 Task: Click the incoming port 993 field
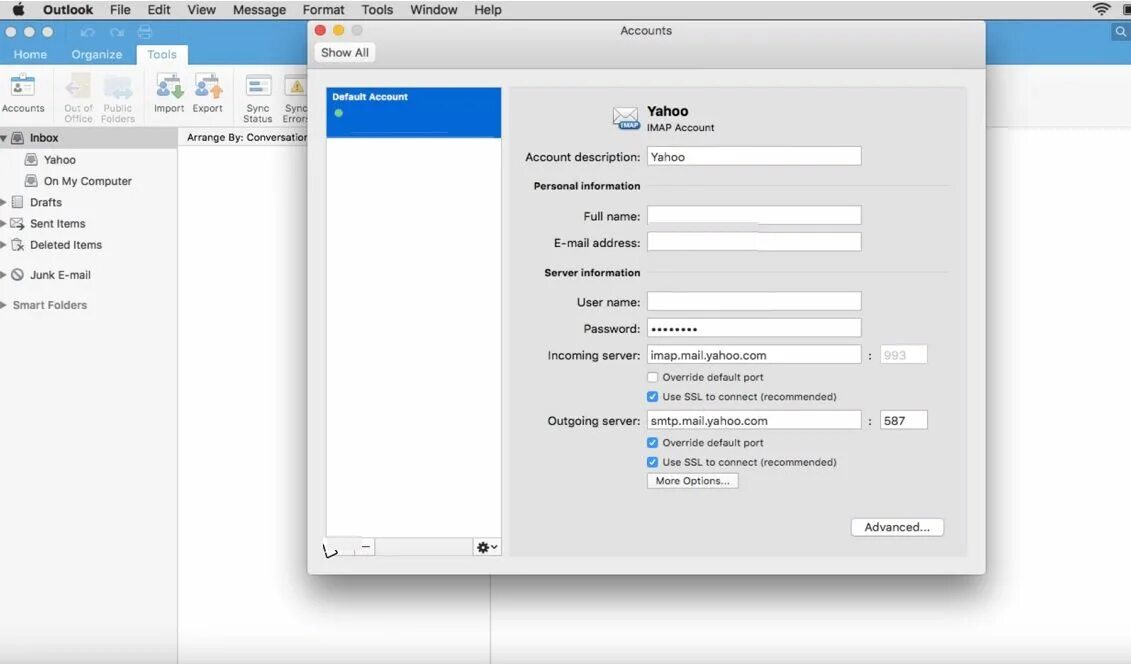coord(903,355)
